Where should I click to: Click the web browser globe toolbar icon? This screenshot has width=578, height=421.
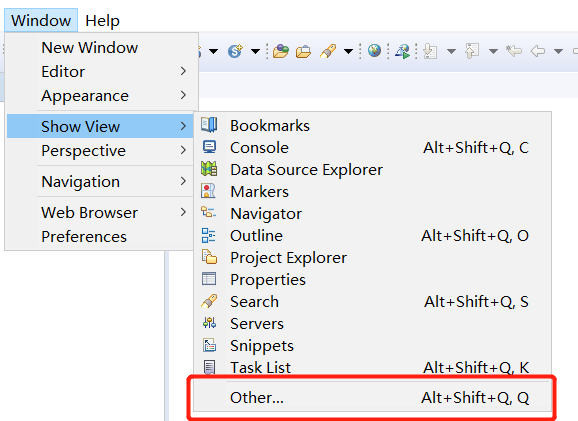374,51
